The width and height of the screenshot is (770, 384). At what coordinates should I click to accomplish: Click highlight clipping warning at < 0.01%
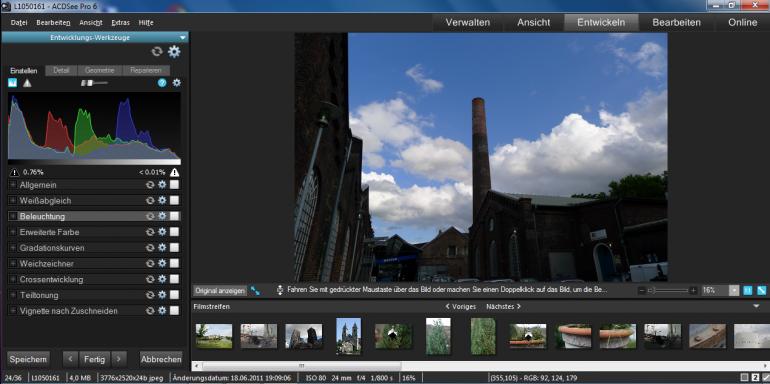174,172
